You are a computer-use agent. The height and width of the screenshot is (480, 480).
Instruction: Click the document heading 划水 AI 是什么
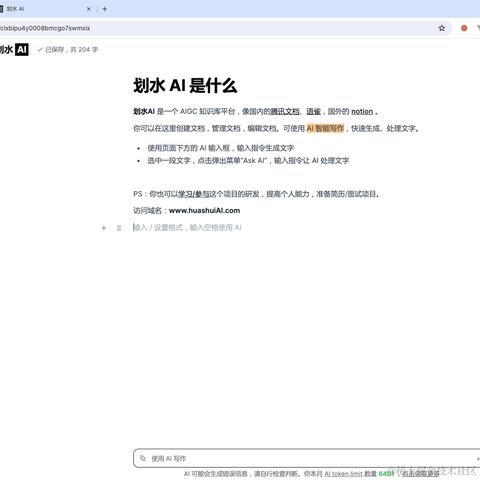coord(185,86)
